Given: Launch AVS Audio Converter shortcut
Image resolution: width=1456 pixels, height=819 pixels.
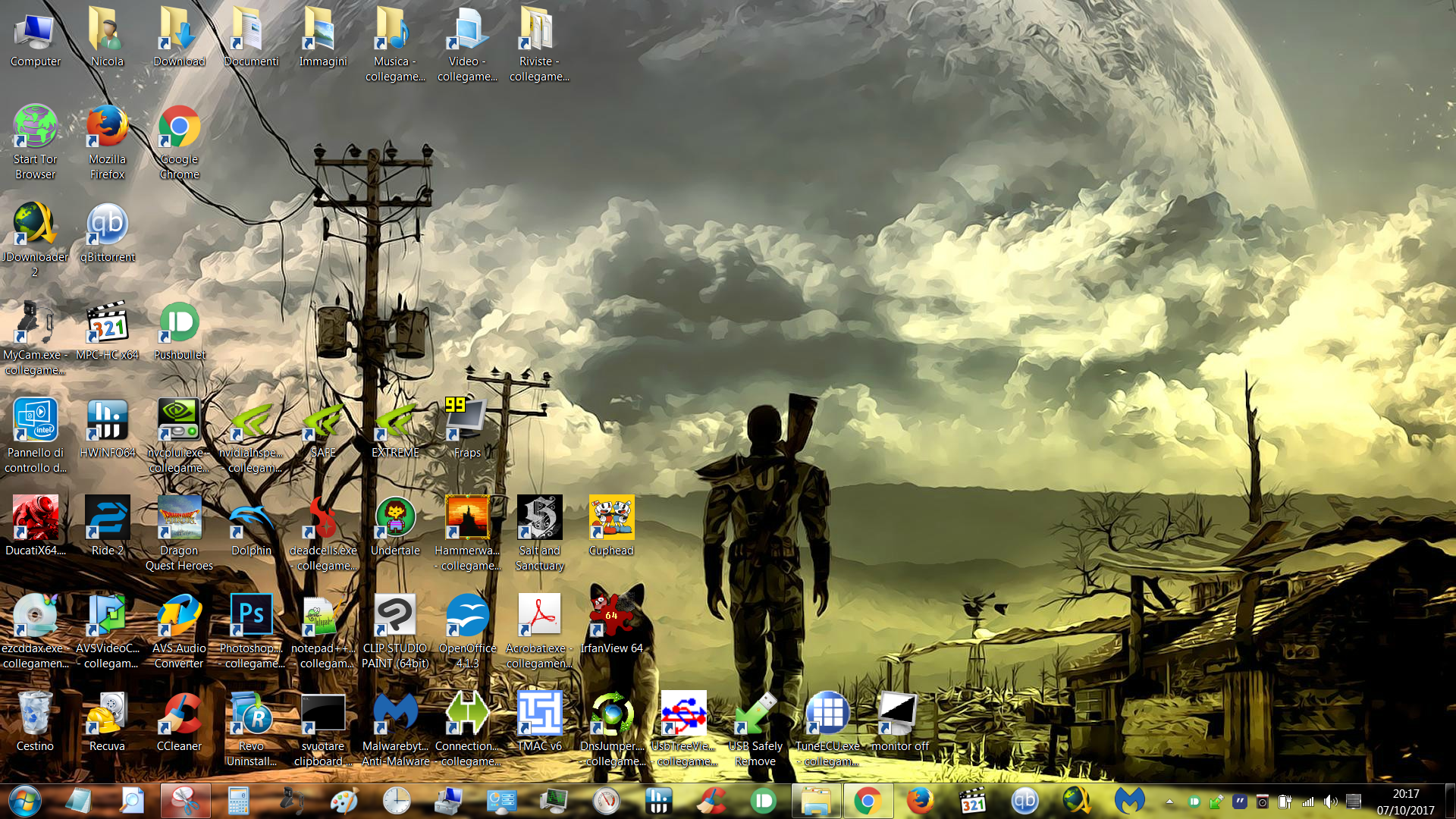Looking at the screenshot, I should click(x=179, y=632).
